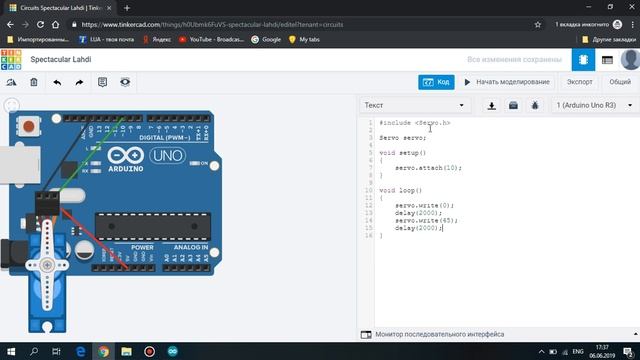The image size is (640, 360).
Task: Open the notes annotation tool
Action: pyautogui.click(x=102, y=82)
